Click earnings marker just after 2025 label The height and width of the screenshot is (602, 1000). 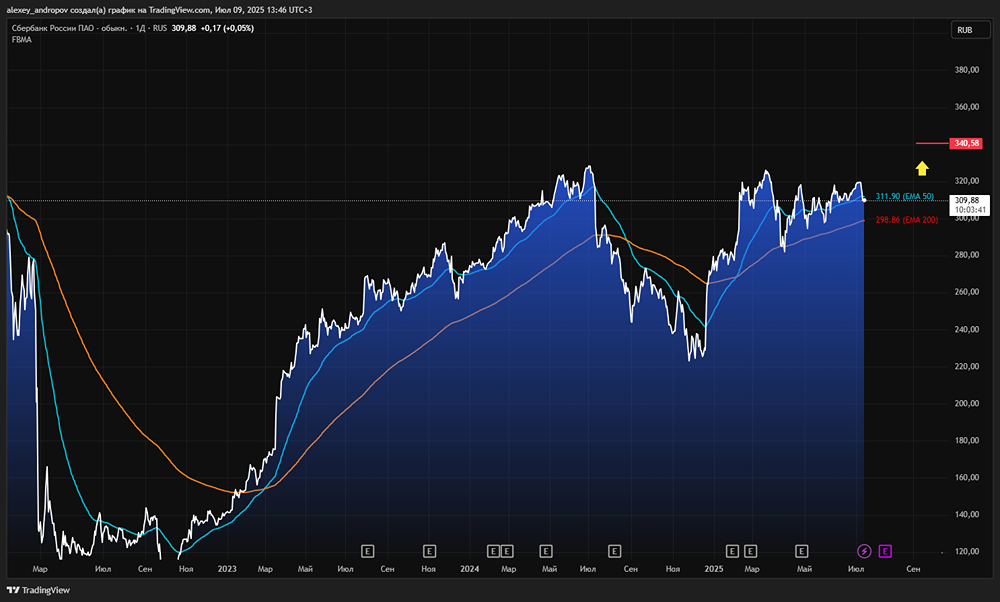coord(732,551)
